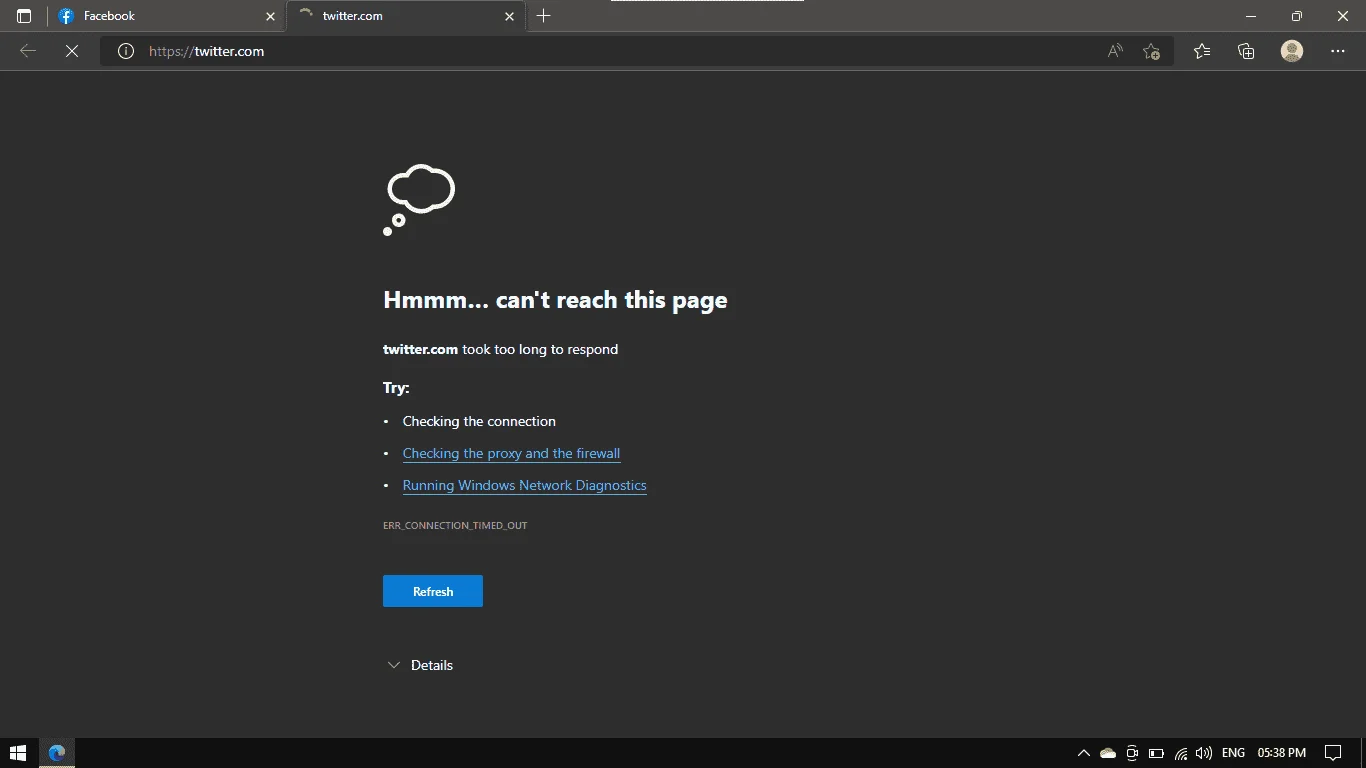Select ERR_CONNECTION_TIMED_OUT error text
Image resolution: width=1366 pixels, height=768 pixels.
[455, 525]
